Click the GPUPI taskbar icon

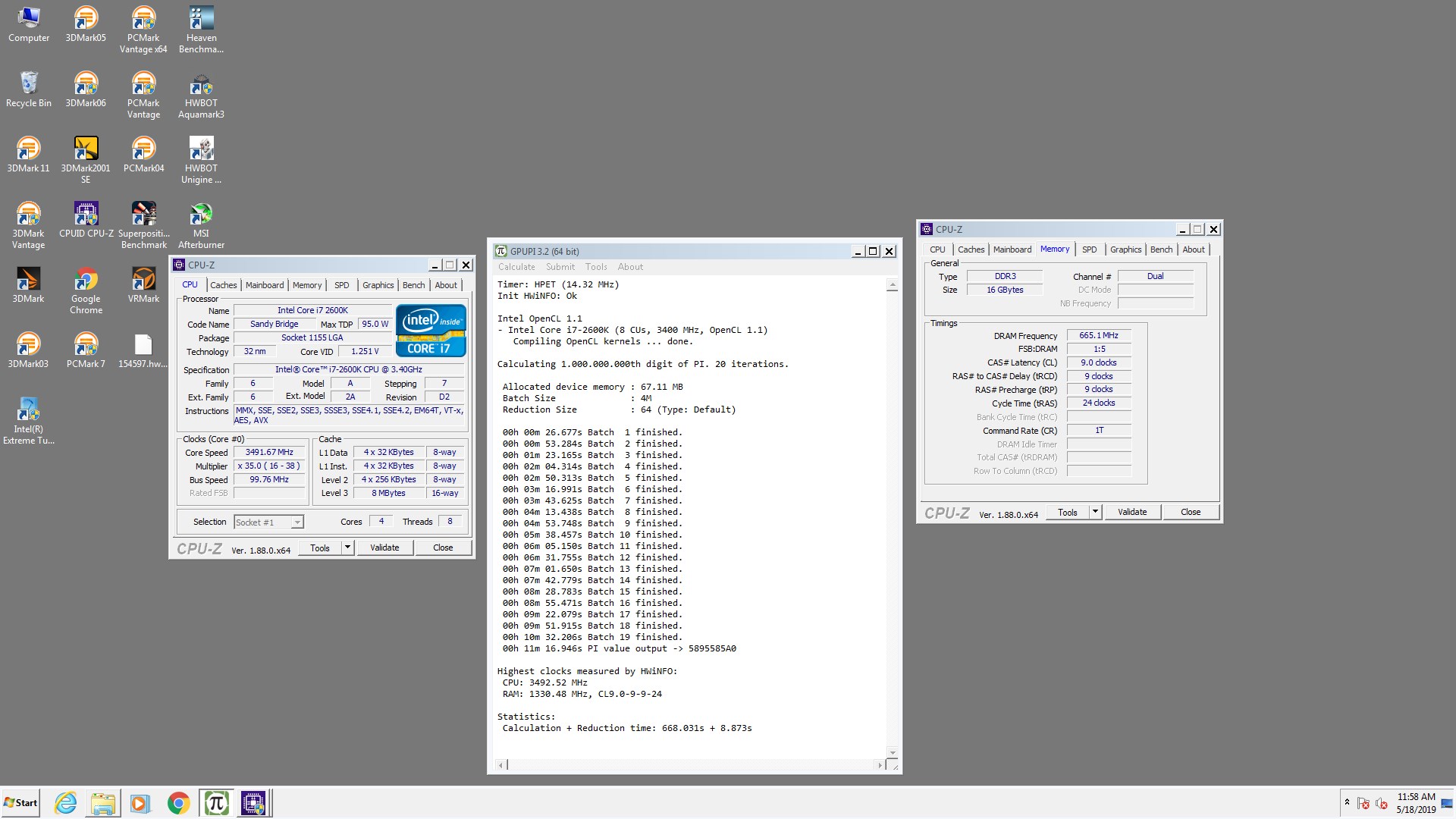216,803
